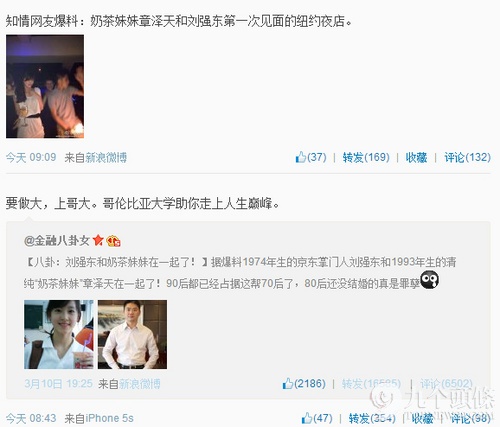Click the panda emoticon in quoted post
Viewport: 500px width, 427px height.
coord(430,280)
